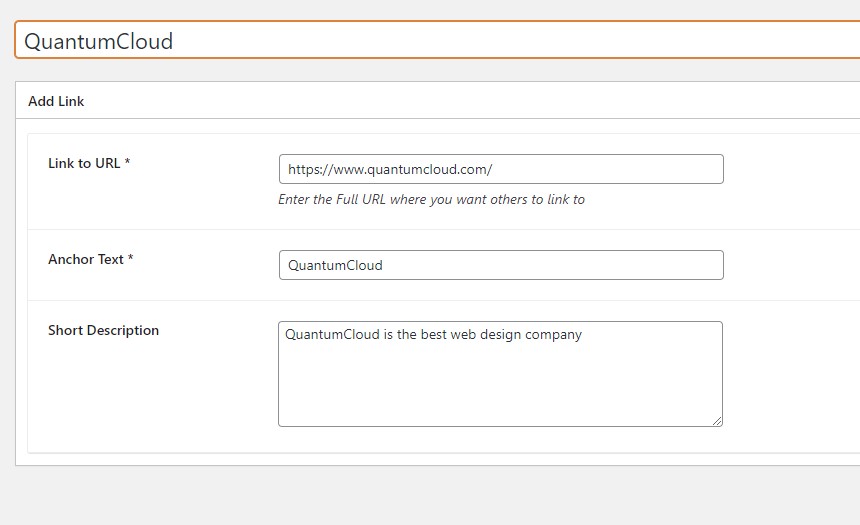The image size is (860, 525).
Task: Select the Anchor Text input field
Action: pos(501,265)
